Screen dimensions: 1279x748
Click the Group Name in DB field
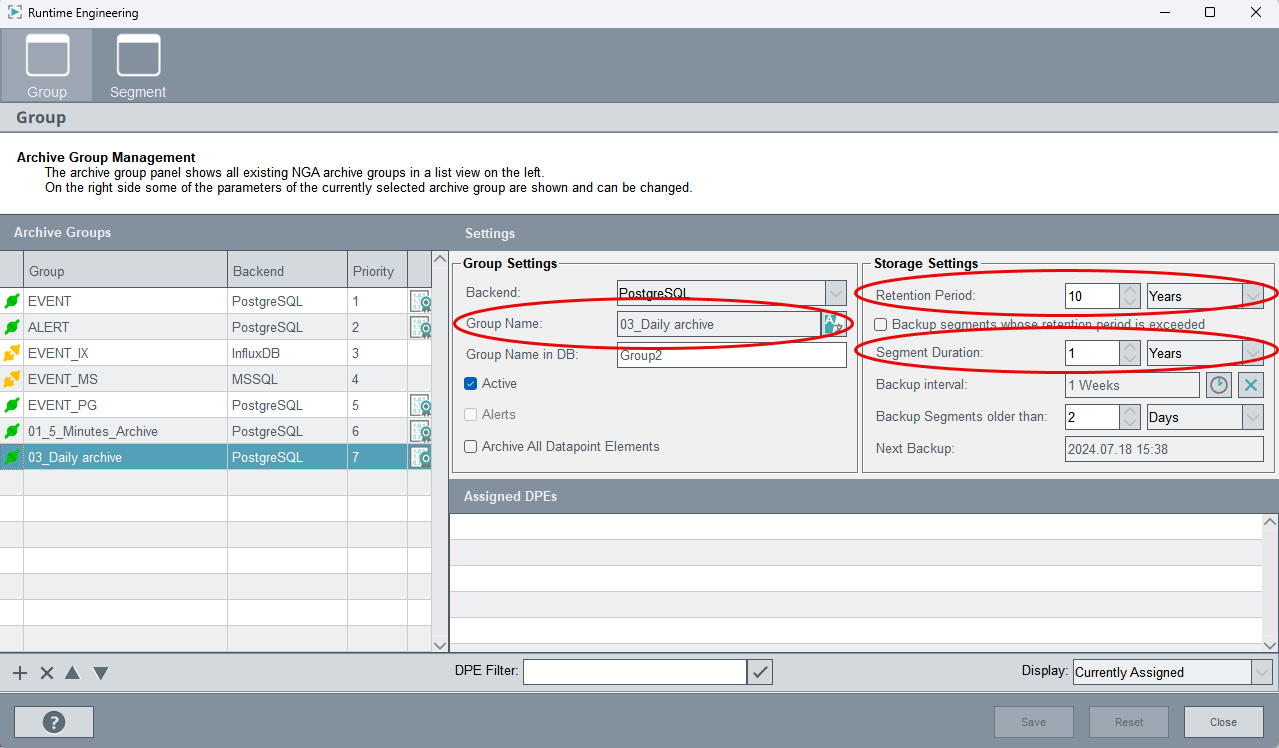(732, 355)
